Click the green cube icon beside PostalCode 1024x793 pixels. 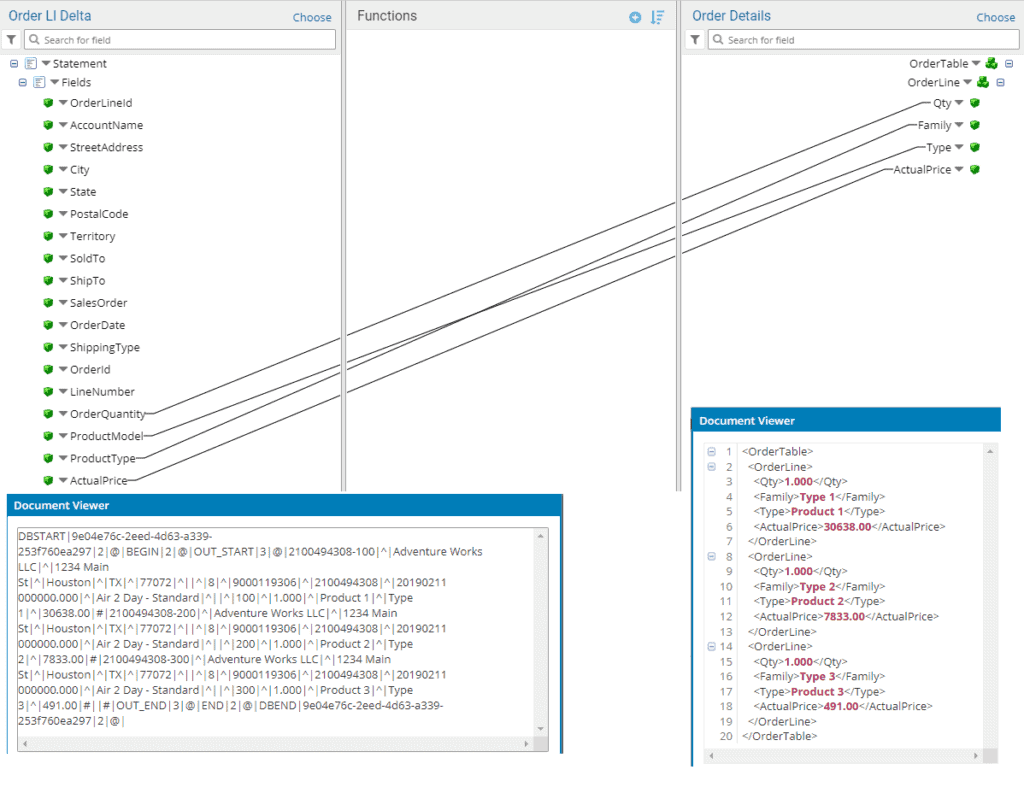pyautogui.click(x=48, y=214)
